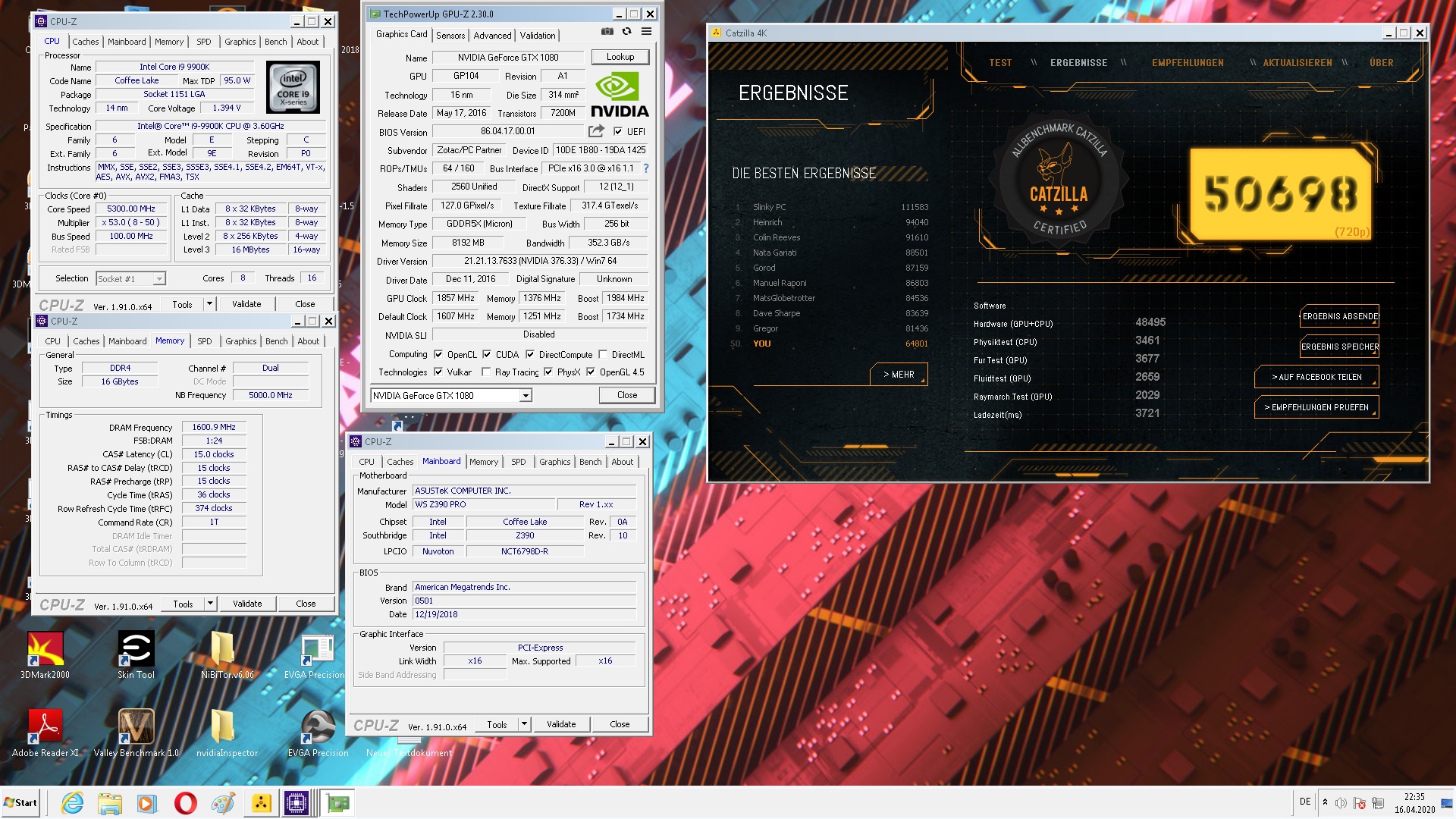Launch Opera browser from the taskbar
Image resolution: width=1456 pixels, height=819 pixels.
click(185, 803)
